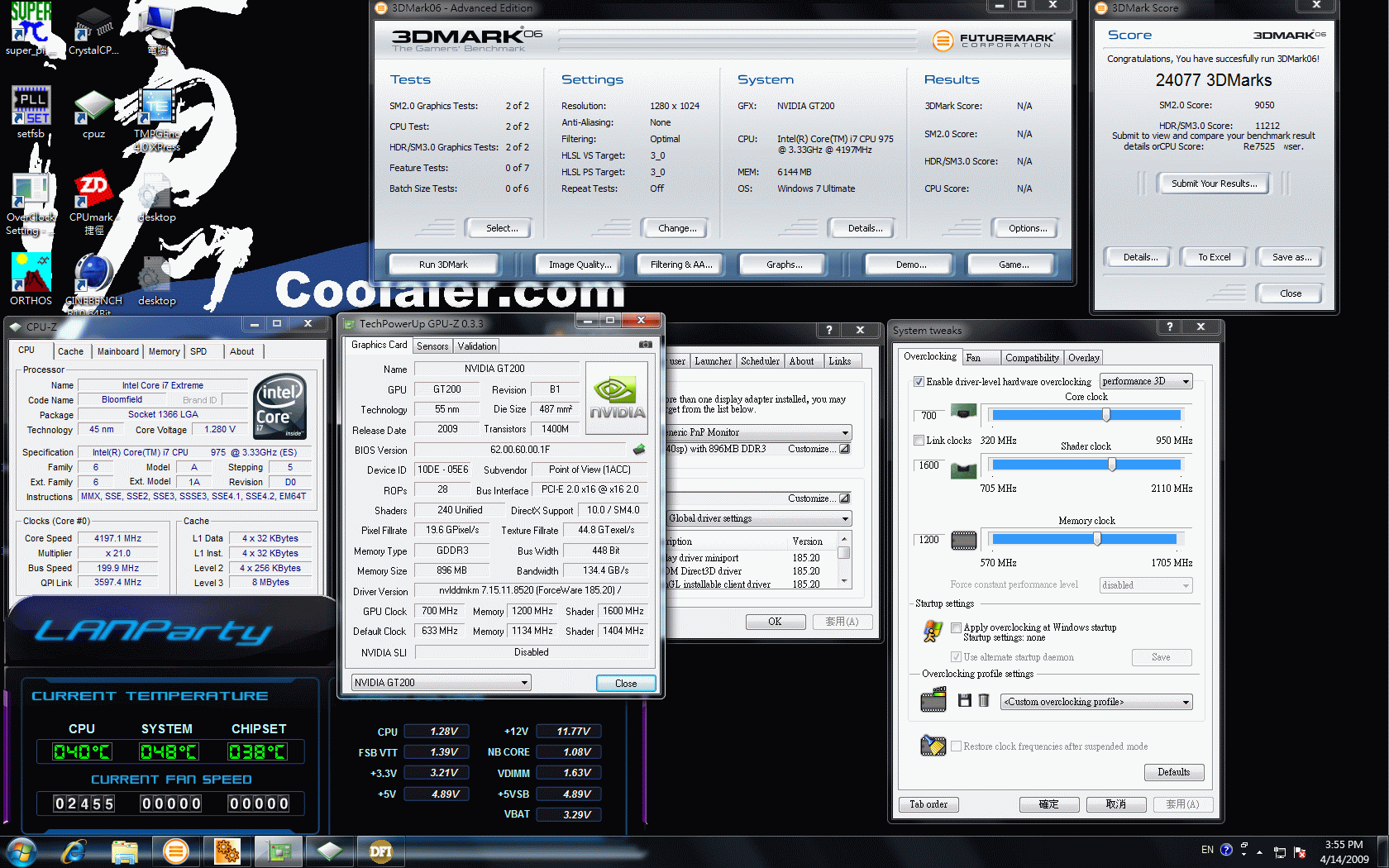This screenshot has height=868, width=1389.
Task: Open the super_pi desktop shortcut
Action: coord(31,31)
